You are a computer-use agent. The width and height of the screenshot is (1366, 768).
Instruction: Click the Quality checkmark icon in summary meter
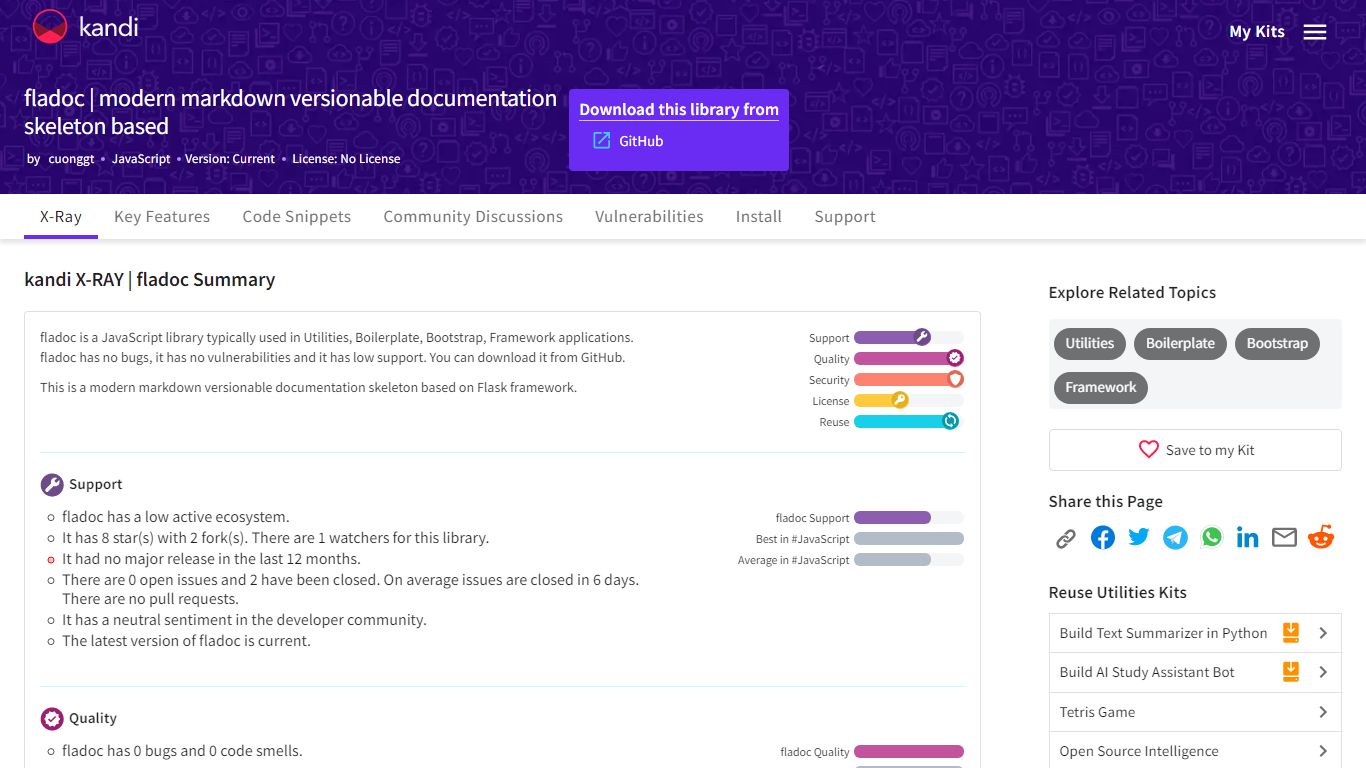(x=955, y=358)
